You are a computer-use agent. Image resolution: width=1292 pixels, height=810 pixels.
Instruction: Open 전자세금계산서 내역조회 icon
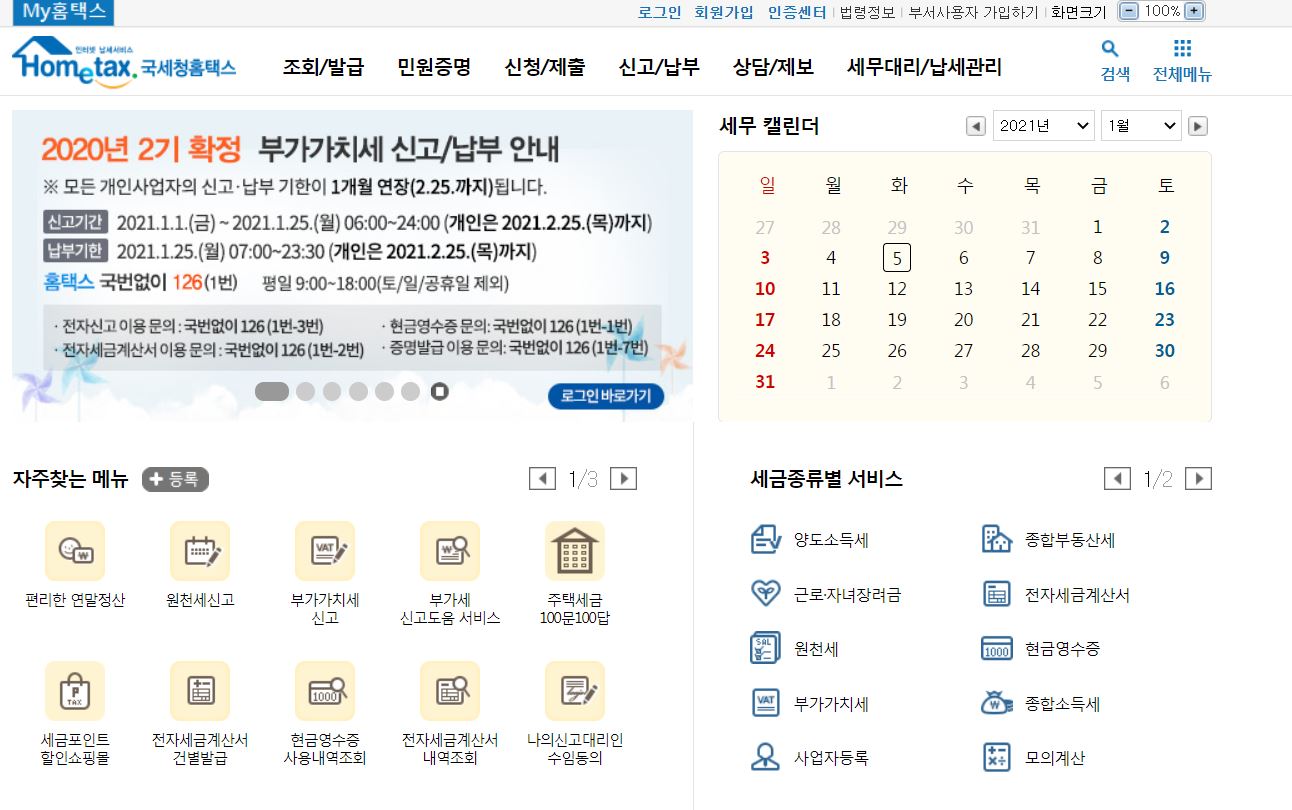(450, 691)
